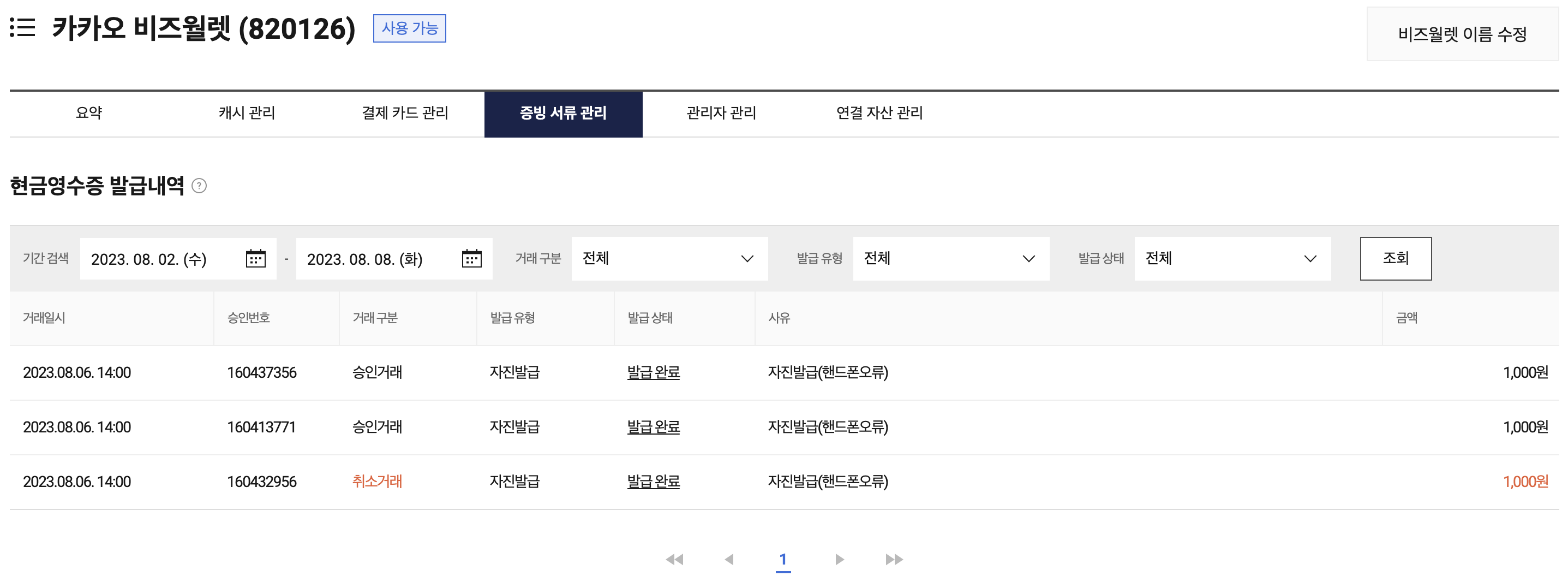
Task: Go to the first page of results
Action: (674, 560)
